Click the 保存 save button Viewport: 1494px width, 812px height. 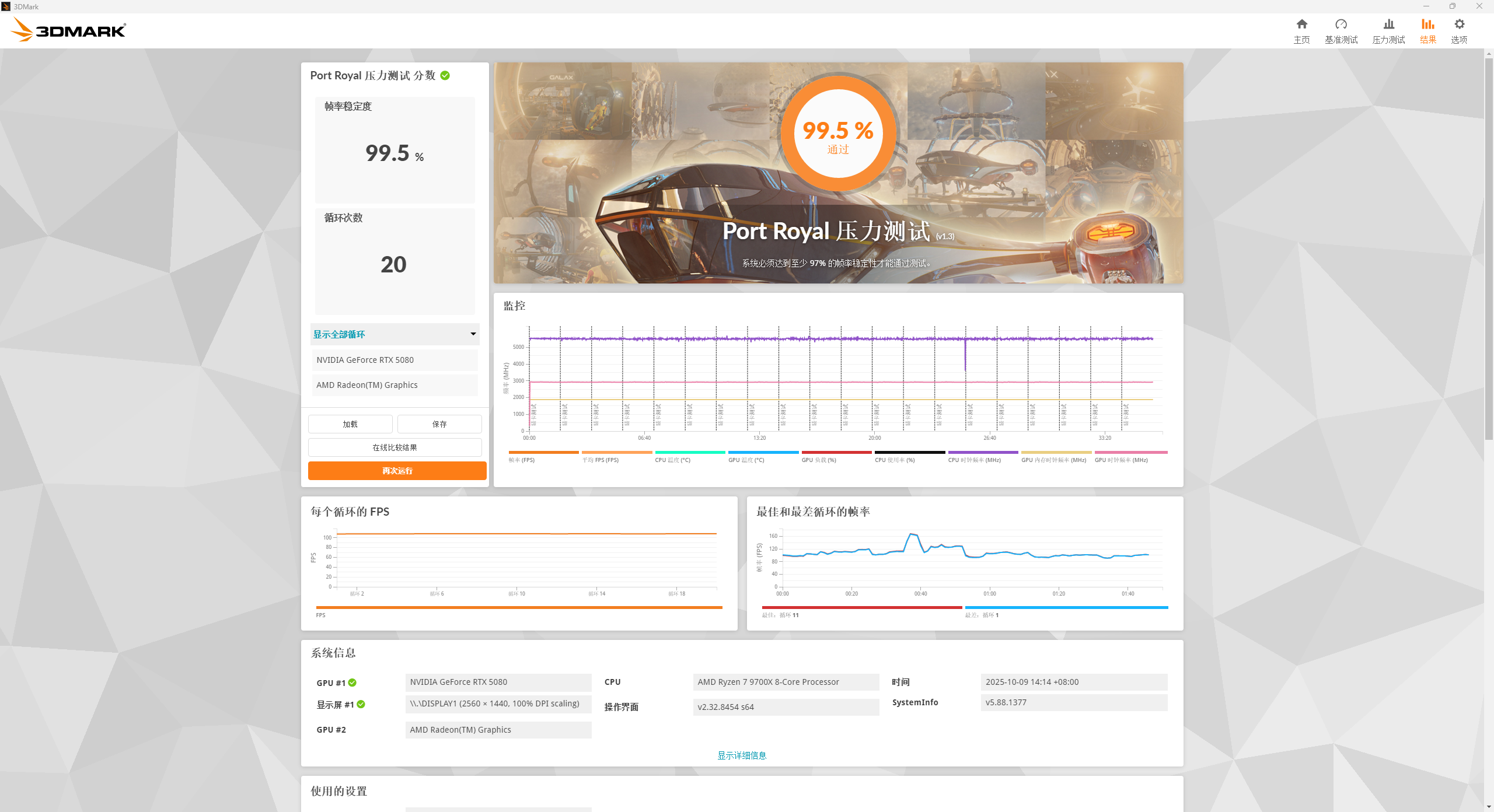[x=439, y=424]
